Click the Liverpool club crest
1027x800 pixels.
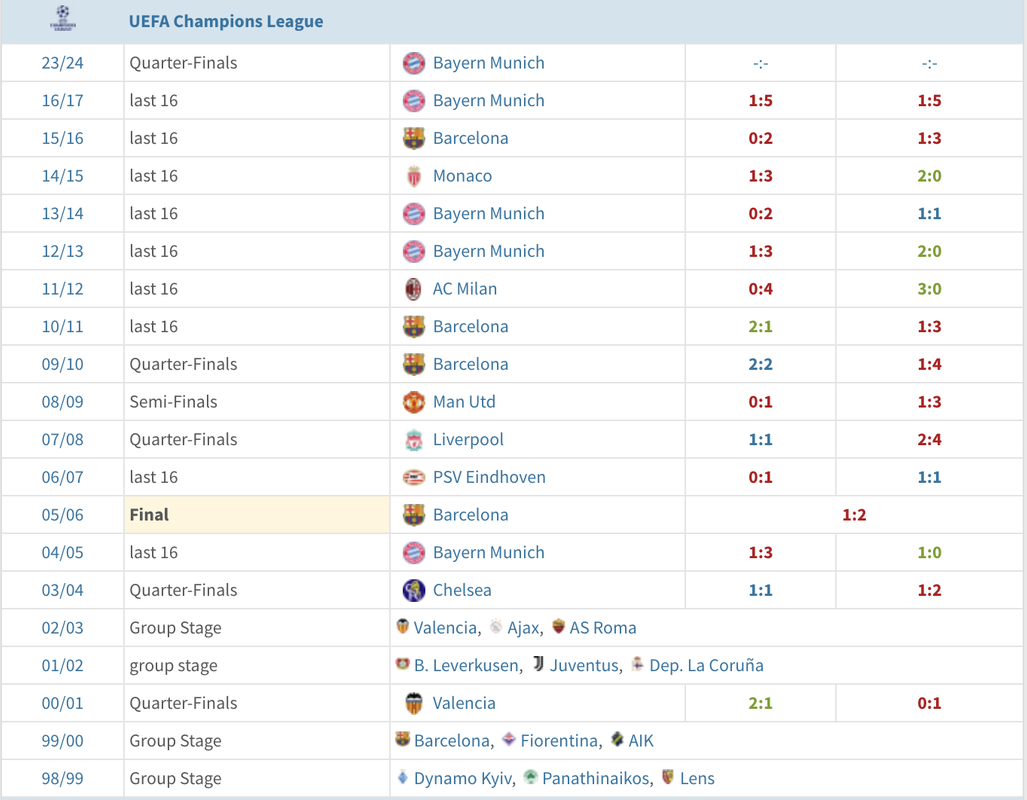point(413,440)
